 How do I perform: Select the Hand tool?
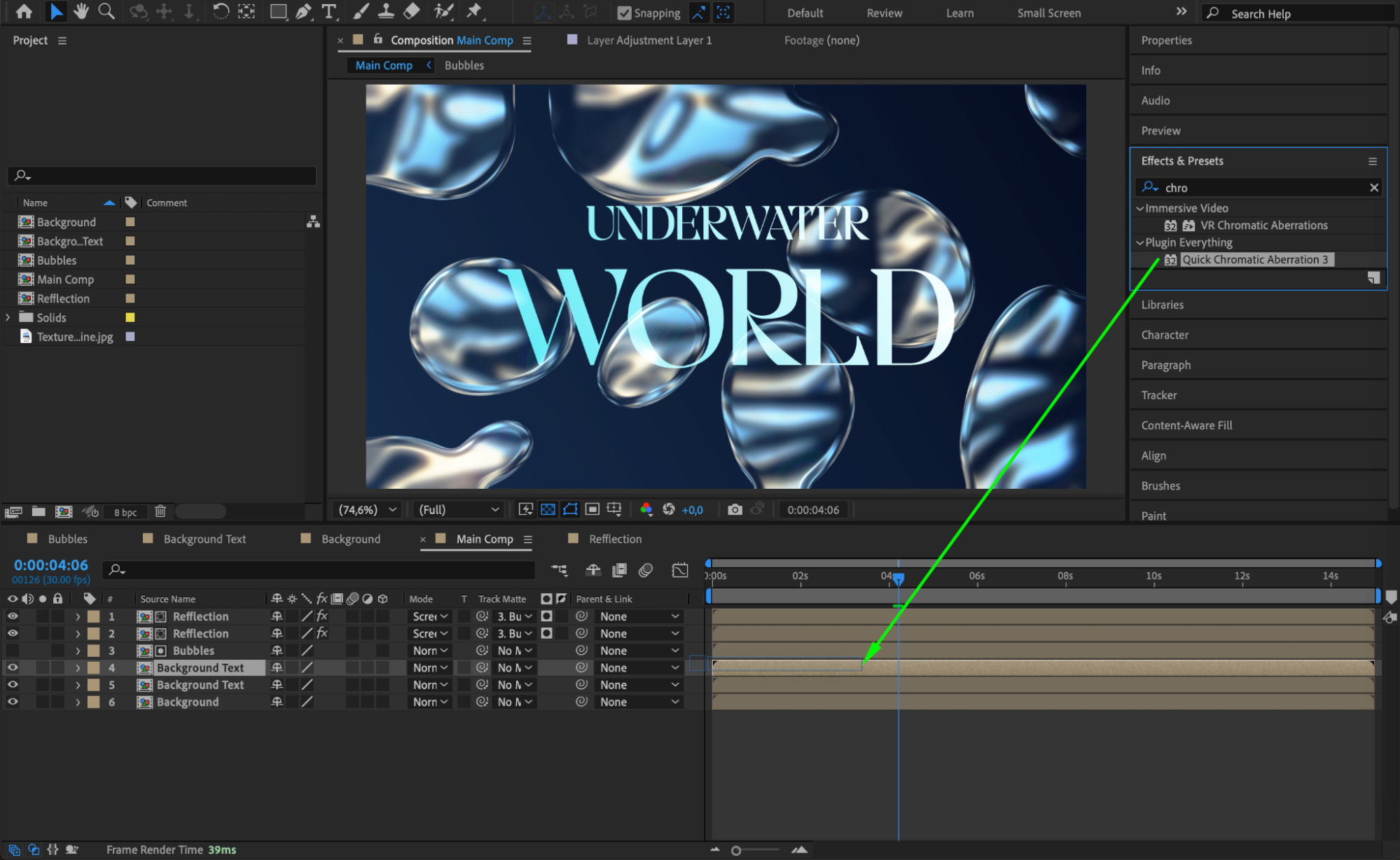81,11
